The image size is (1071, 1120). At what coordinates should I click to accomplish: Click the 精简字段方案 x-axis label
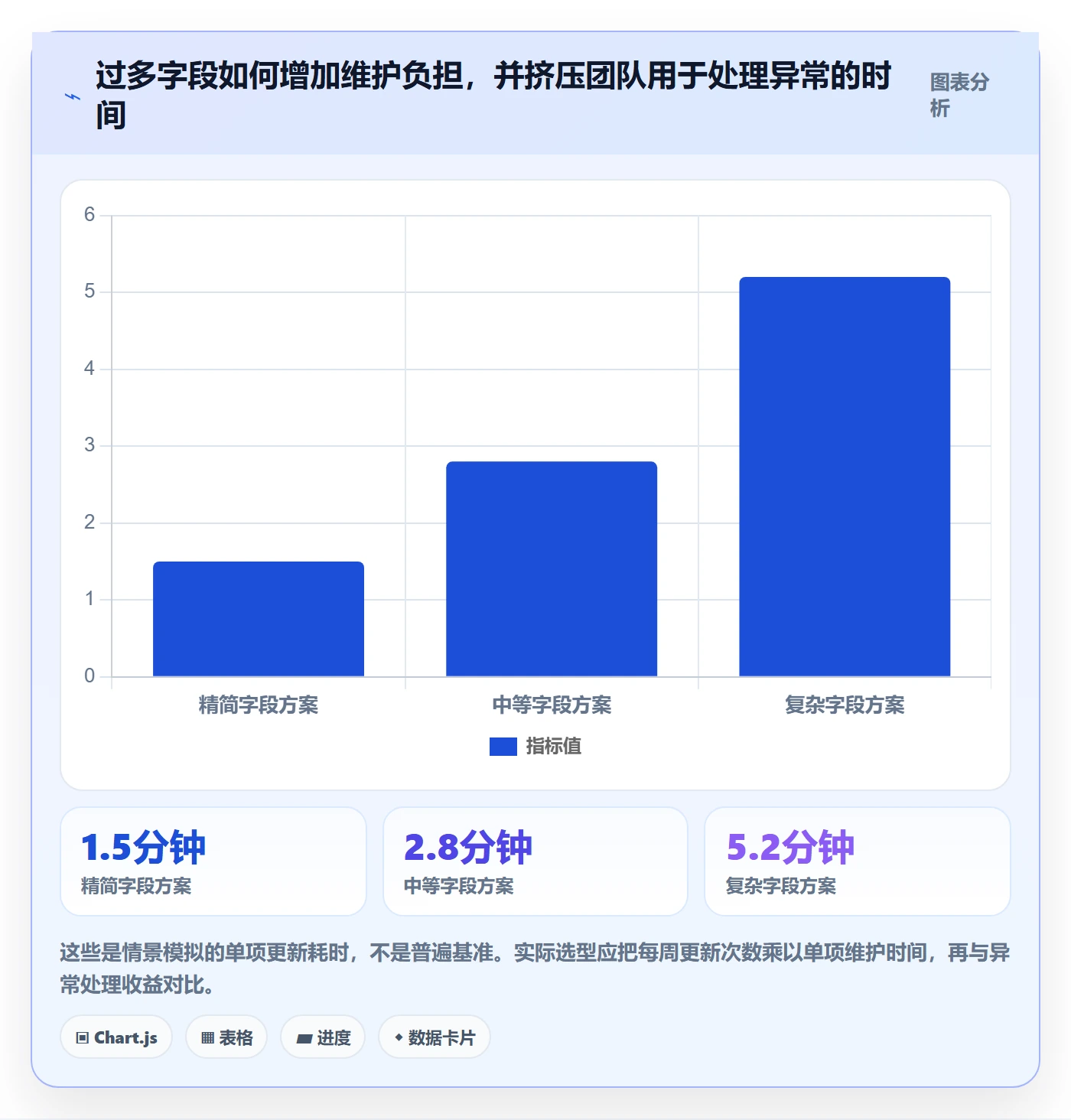coord(259,705)
